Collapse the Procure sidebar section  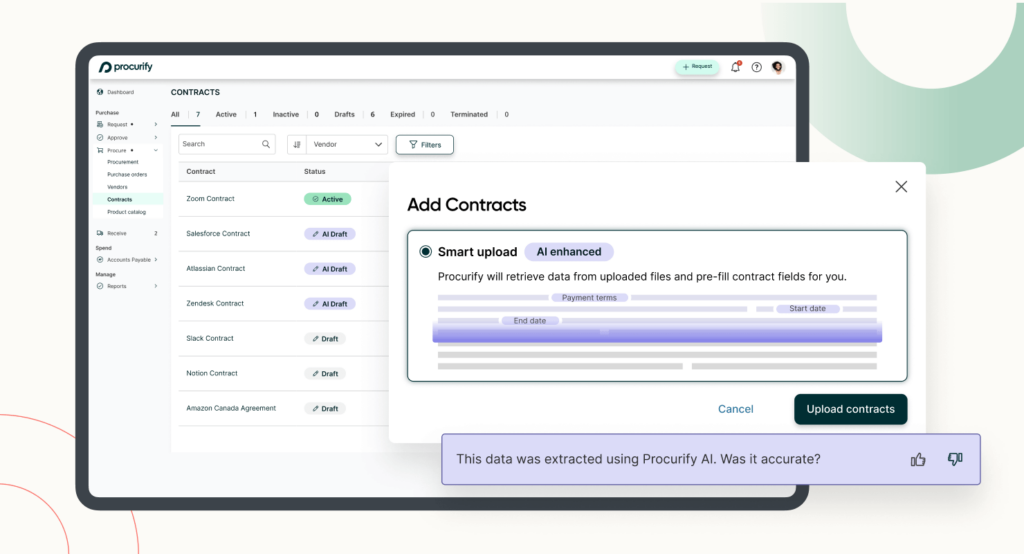(155, 150)
